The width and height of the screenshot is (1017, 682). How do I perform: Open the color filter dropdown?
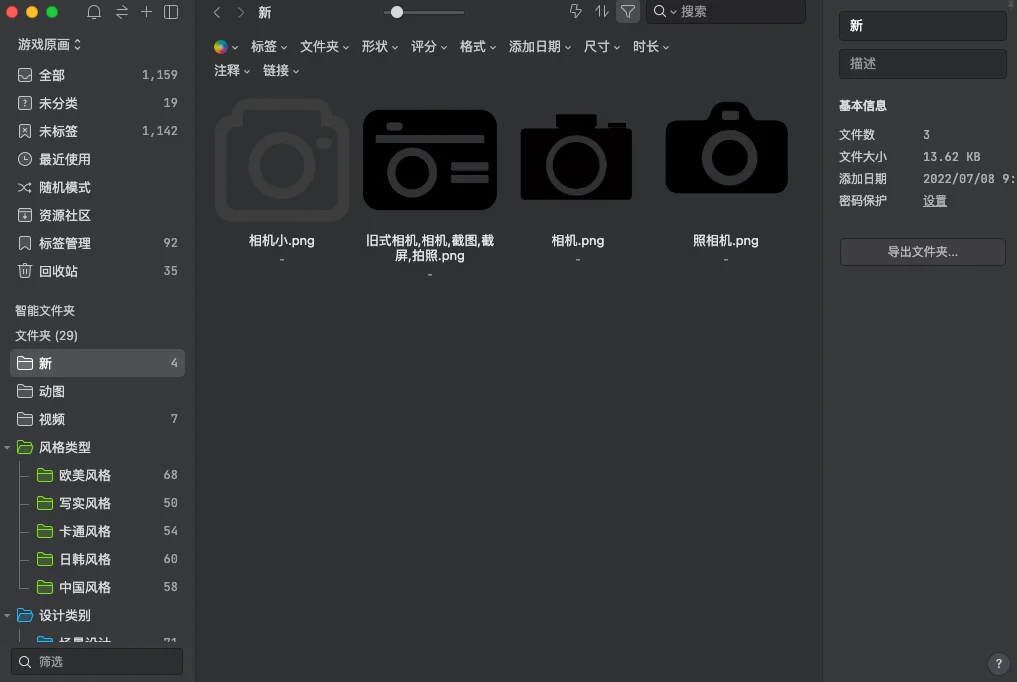226,47
